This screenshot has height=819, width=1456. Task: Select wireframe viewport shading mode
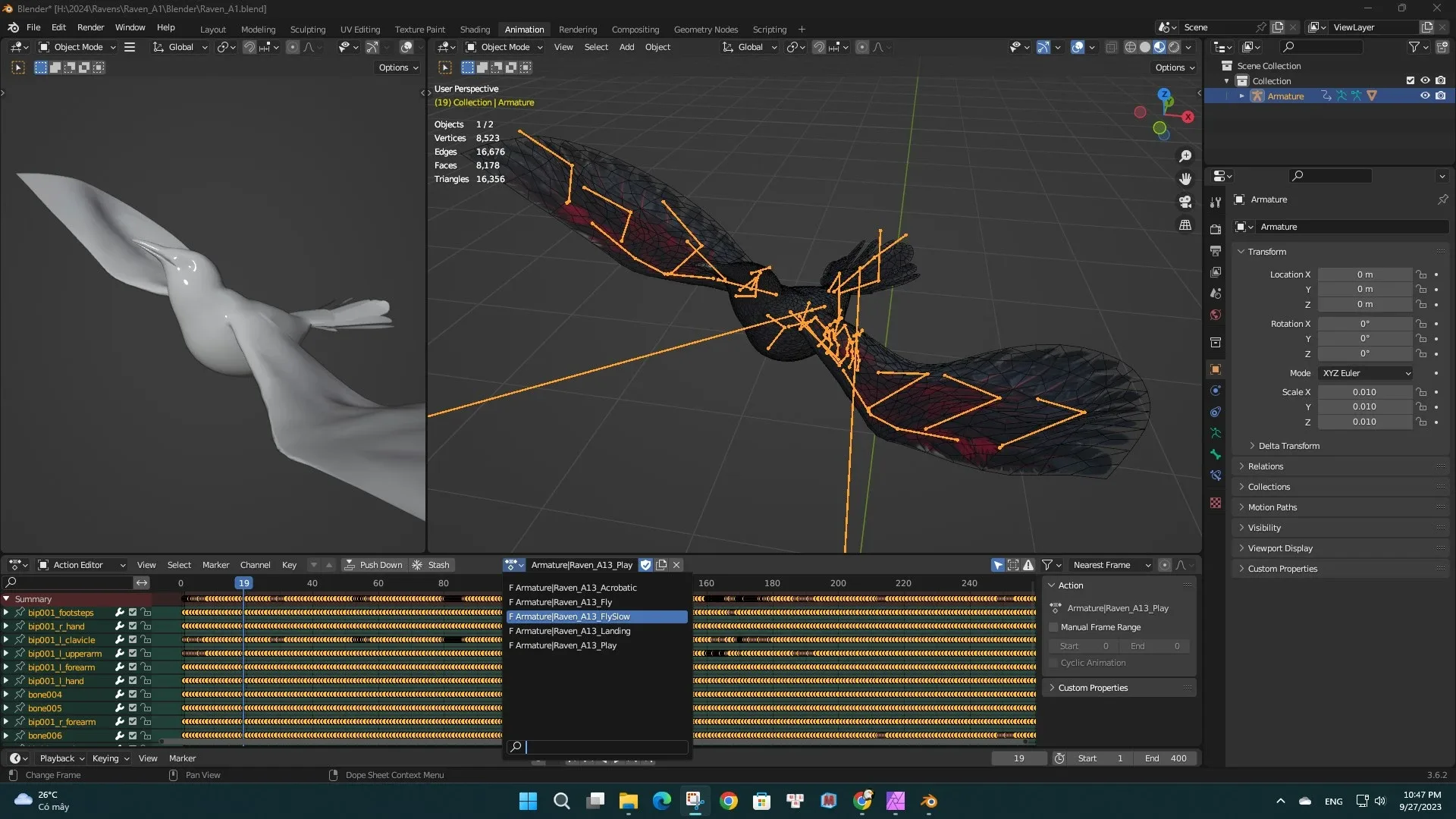tap(1130, 47)
